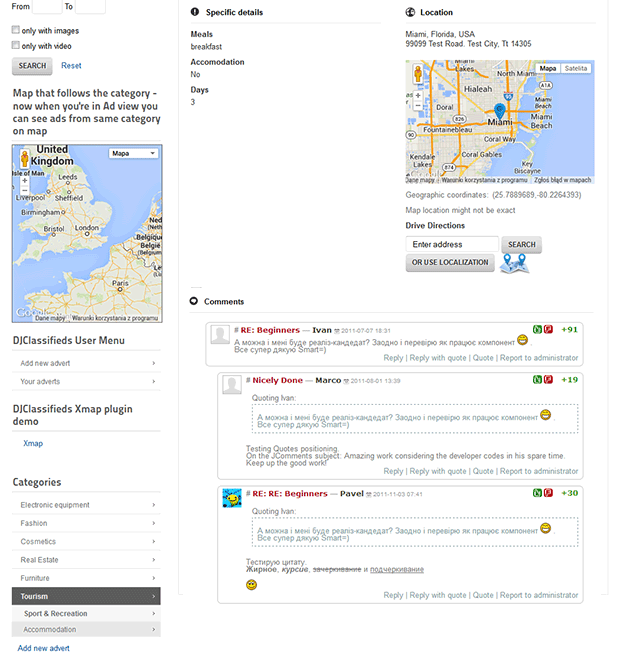Switch Miami map to Mapa view

coord(548,68)
